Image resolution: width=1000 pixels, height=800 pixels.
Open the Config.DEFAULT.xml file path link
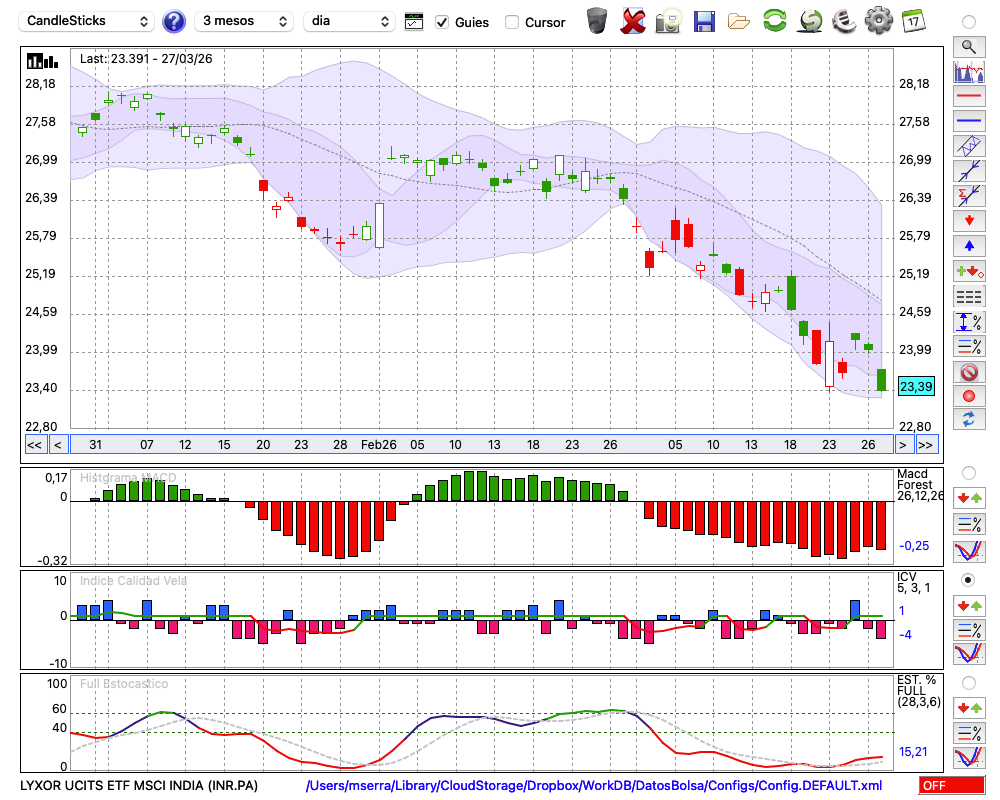point(594,786)
